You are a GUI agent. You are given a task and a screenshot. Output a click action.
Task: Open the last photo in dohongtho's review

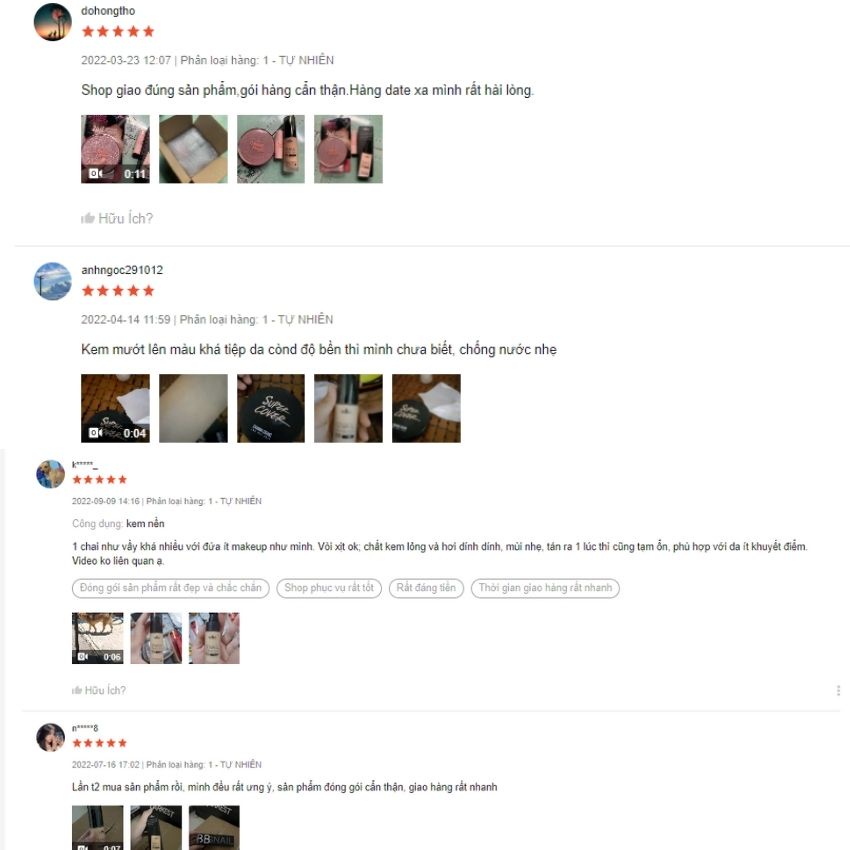coord(349,149)
